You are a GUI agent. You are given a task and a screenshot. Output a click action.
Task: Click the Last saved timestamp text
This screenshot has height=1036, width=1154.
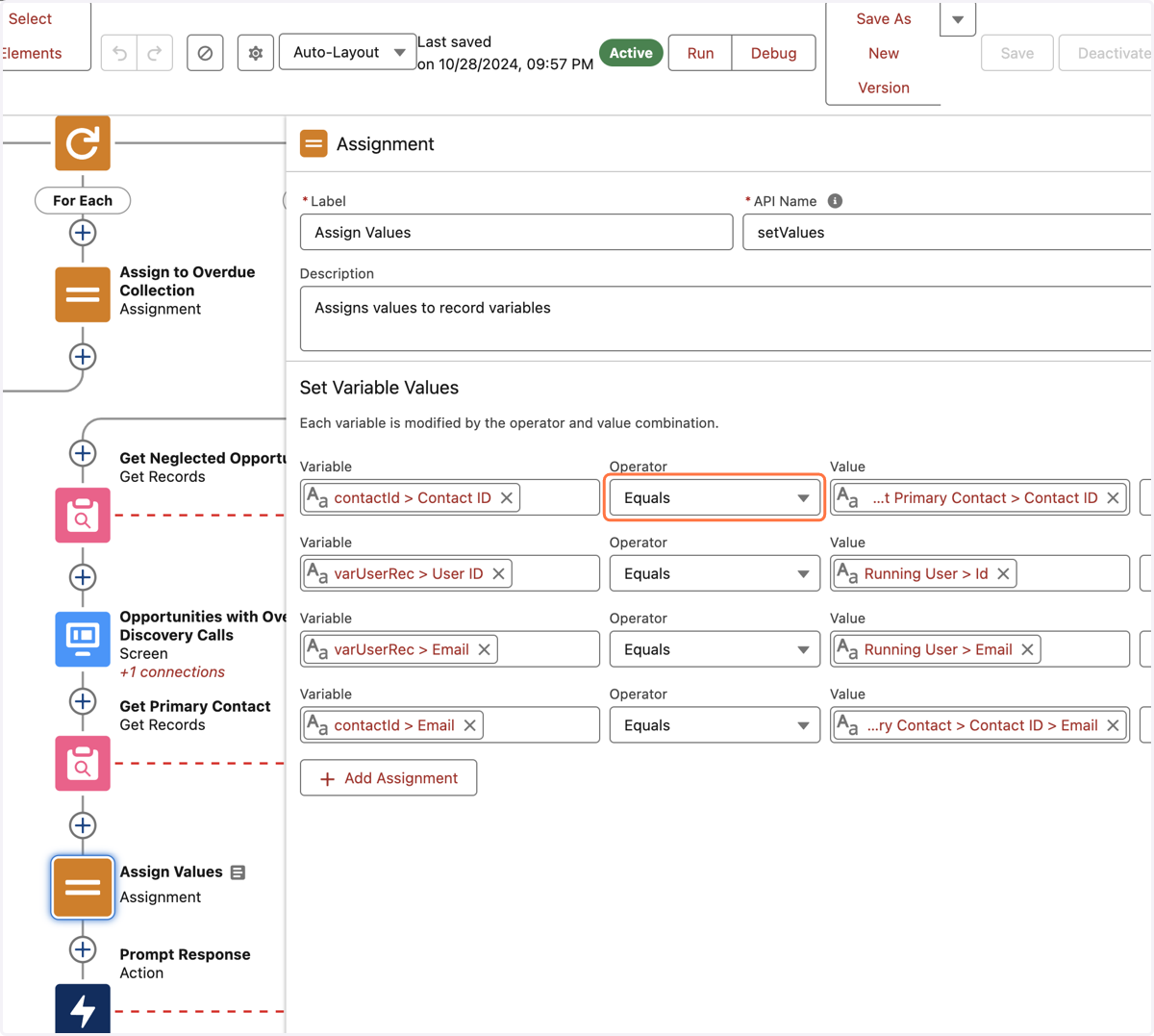point(505,53)
